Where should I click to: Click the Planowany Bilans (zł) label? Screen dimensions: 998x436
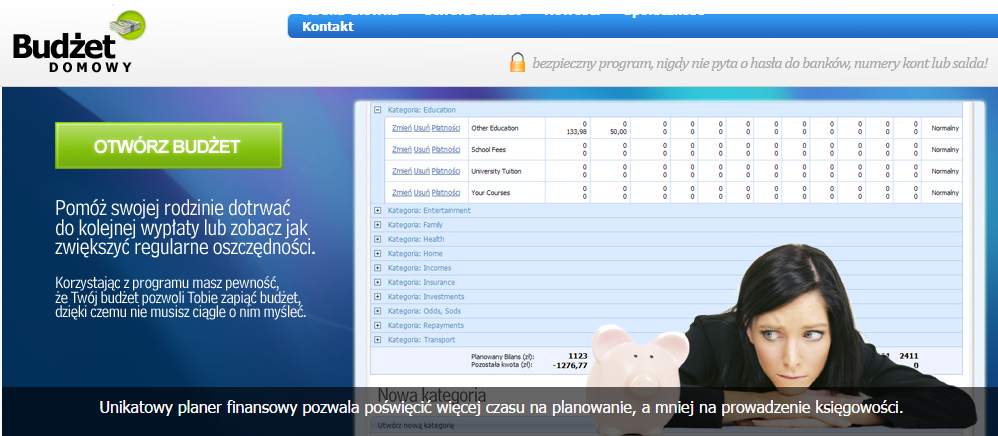[502, 356]
